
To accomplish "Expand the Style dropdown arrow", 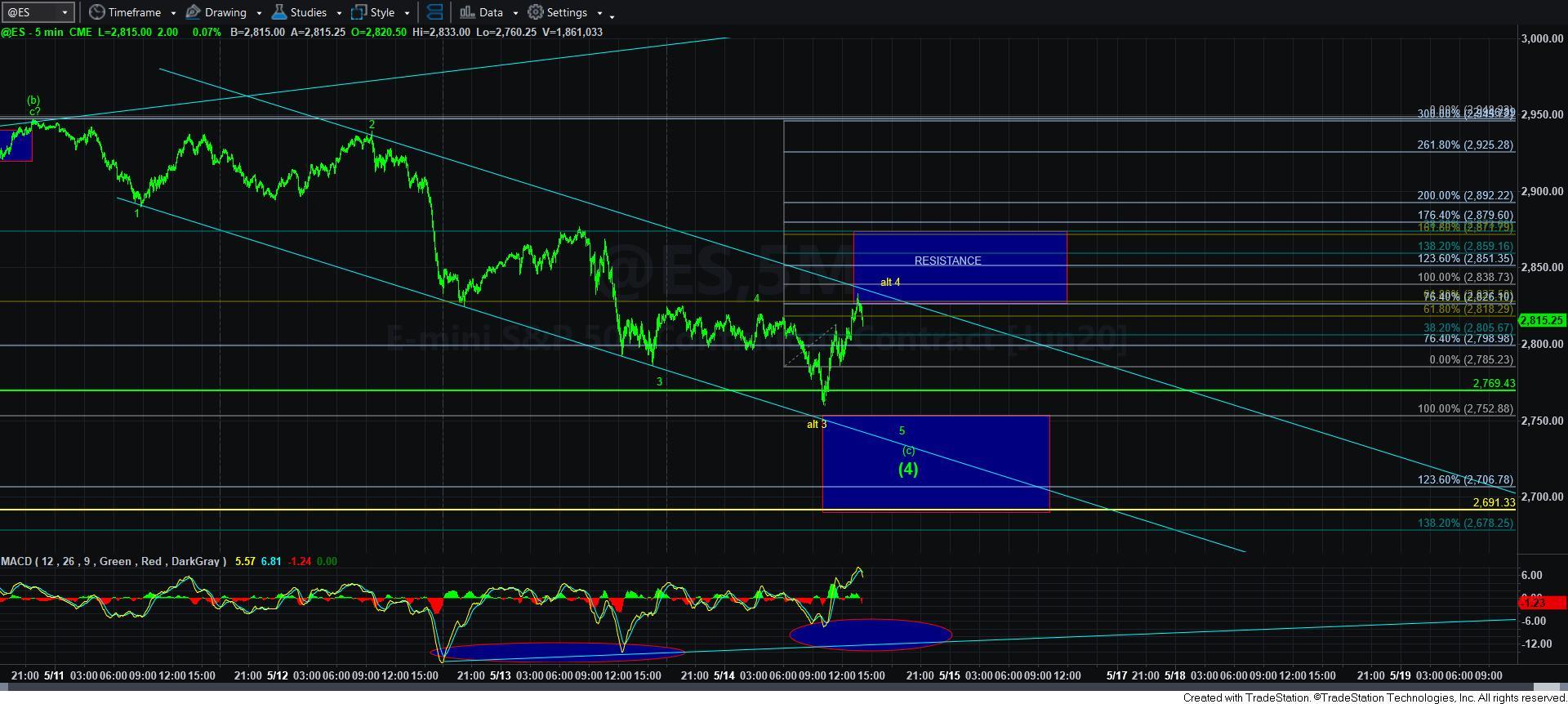I will click(407, 13).
